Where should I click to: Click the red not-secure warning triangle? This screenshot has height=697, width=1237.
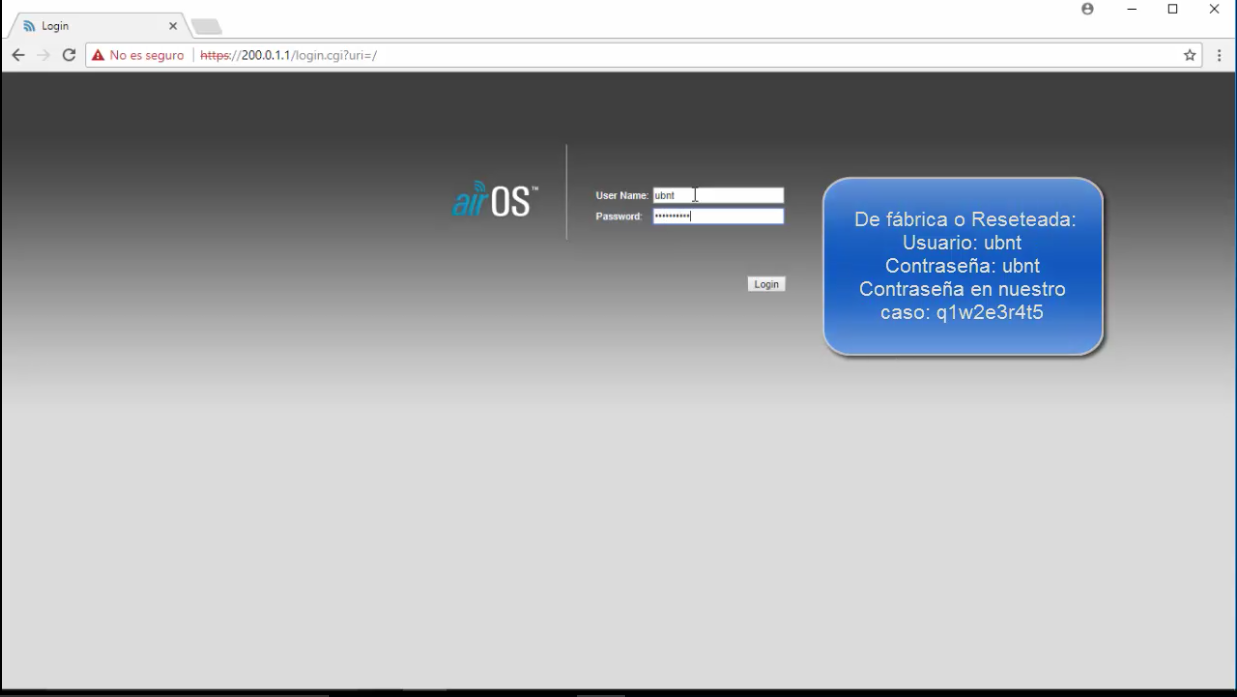click(x=98, y=56)
